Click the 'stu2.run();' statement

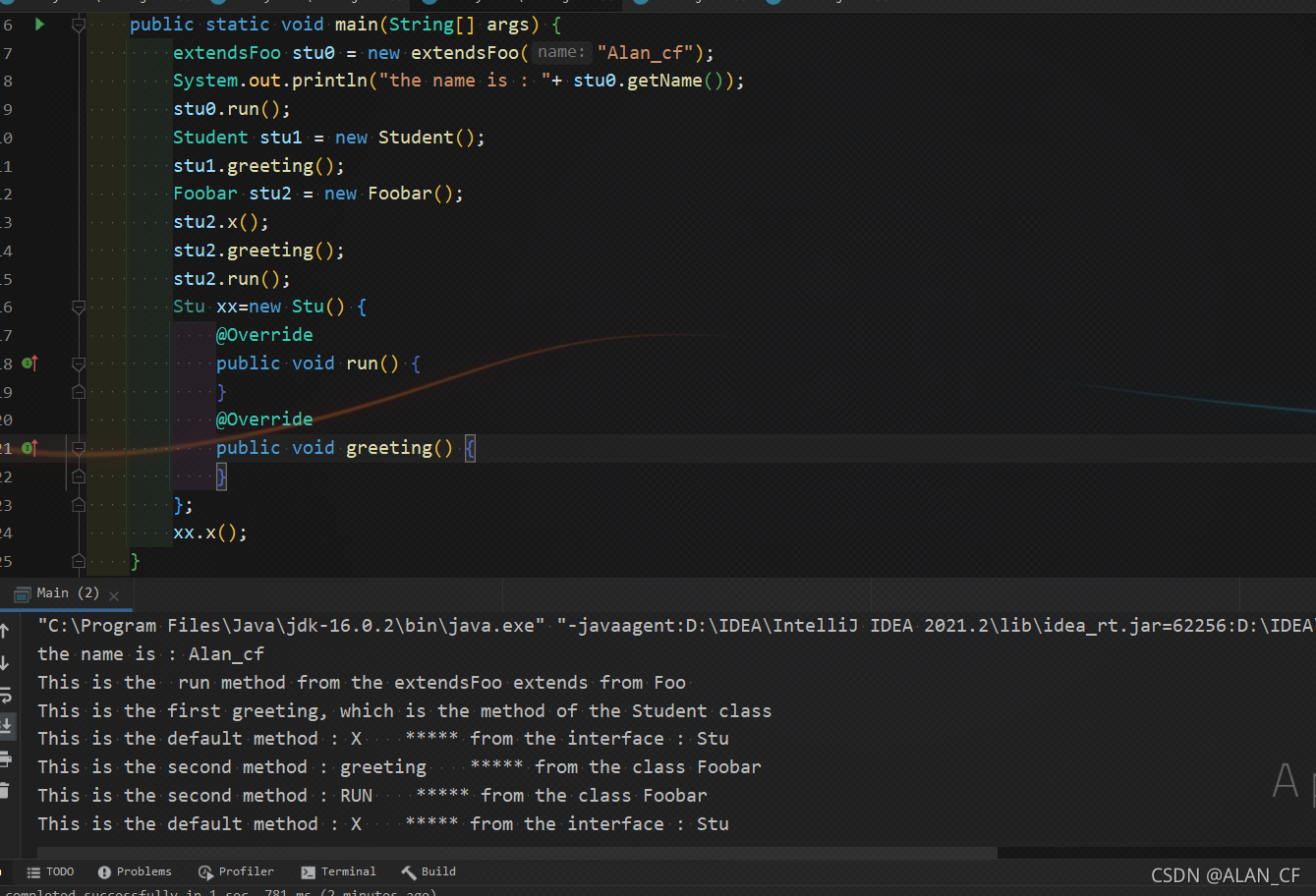[x=232, y=279]
